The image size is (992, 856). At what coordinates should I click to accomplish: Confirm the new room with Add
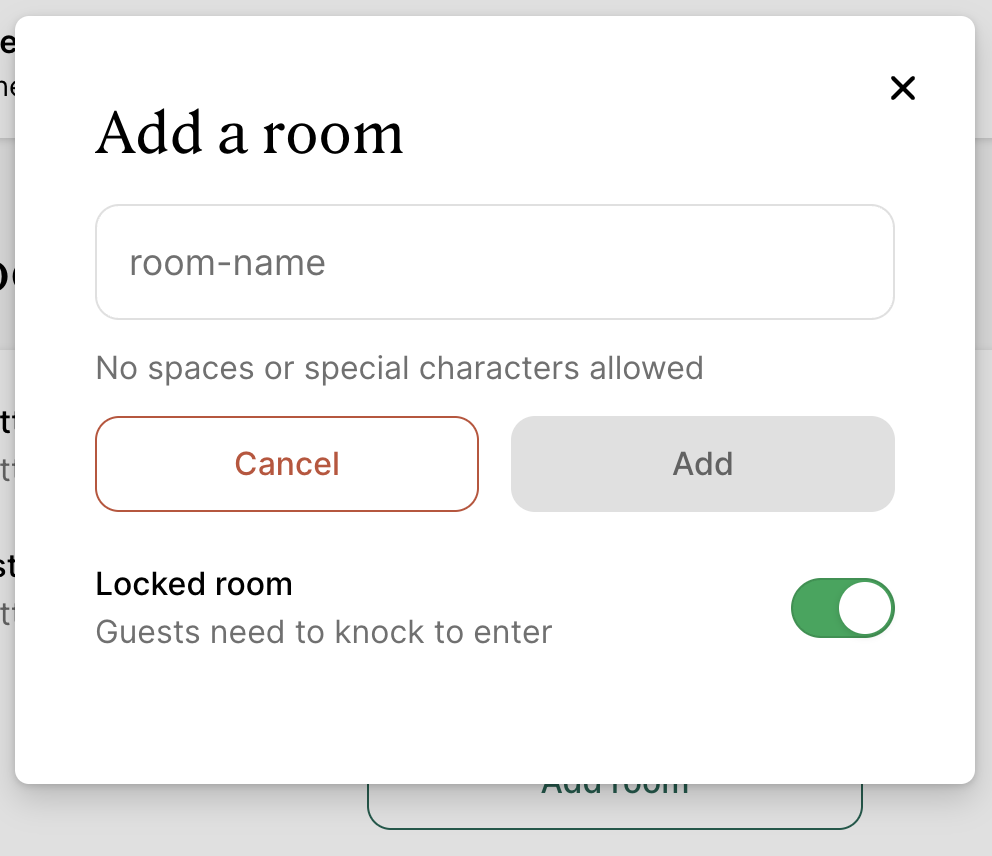pyautogui.click(x=702, y=464)
